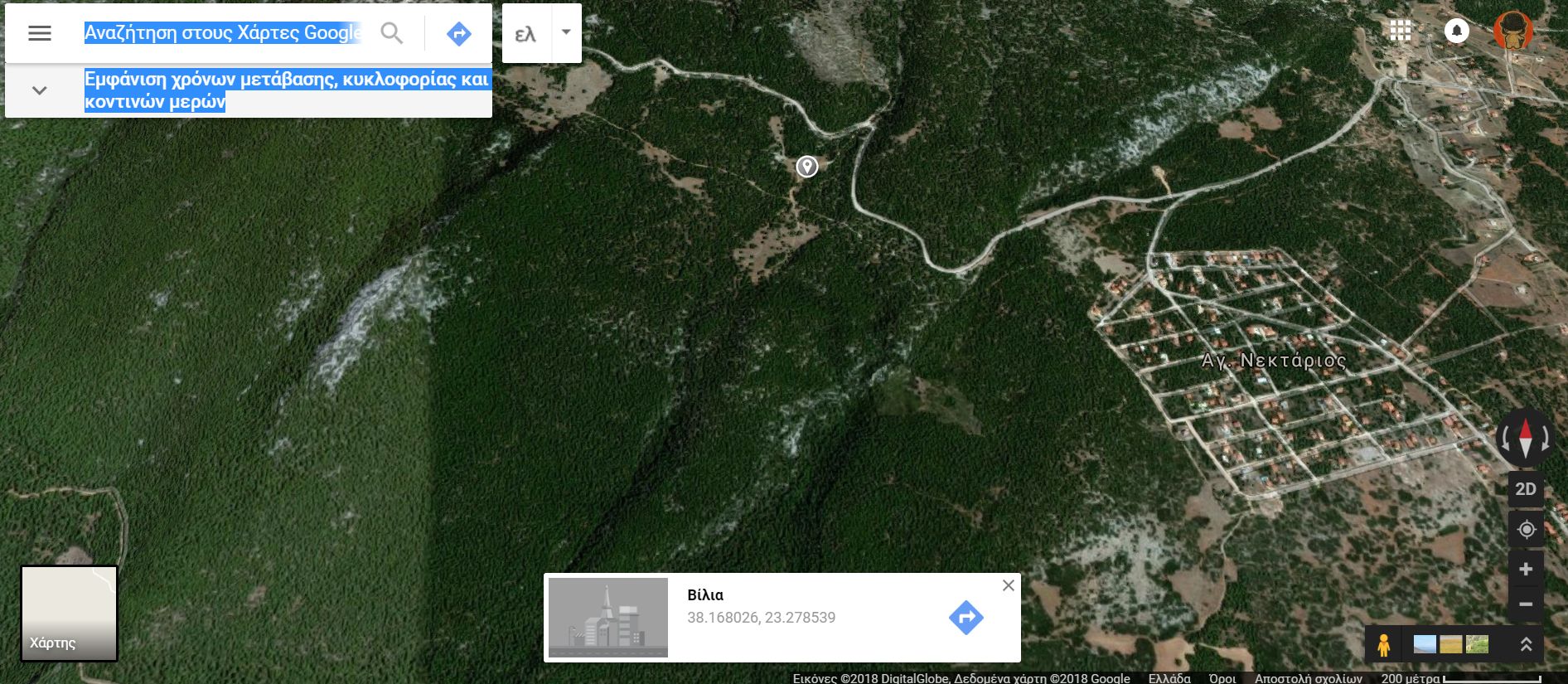Zoom out with the minus button
Screen dimensions: 1568x684
click(x=1526, y=604)
